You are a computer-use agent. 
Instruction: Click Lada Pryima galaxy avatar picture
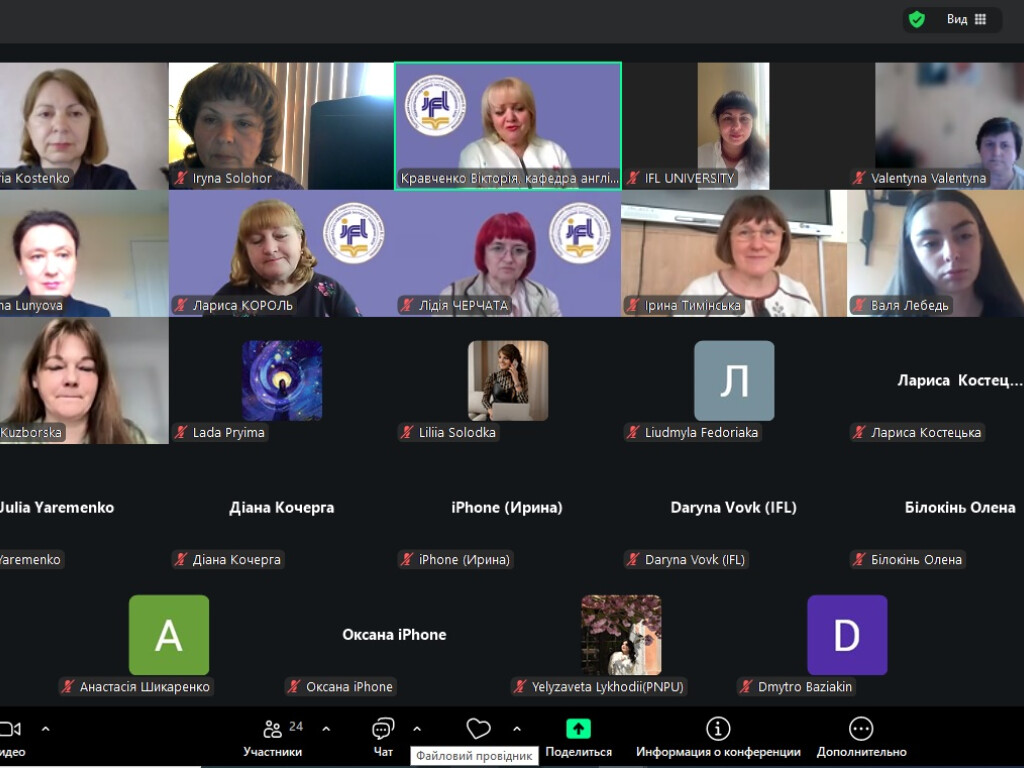pos(281,380)
